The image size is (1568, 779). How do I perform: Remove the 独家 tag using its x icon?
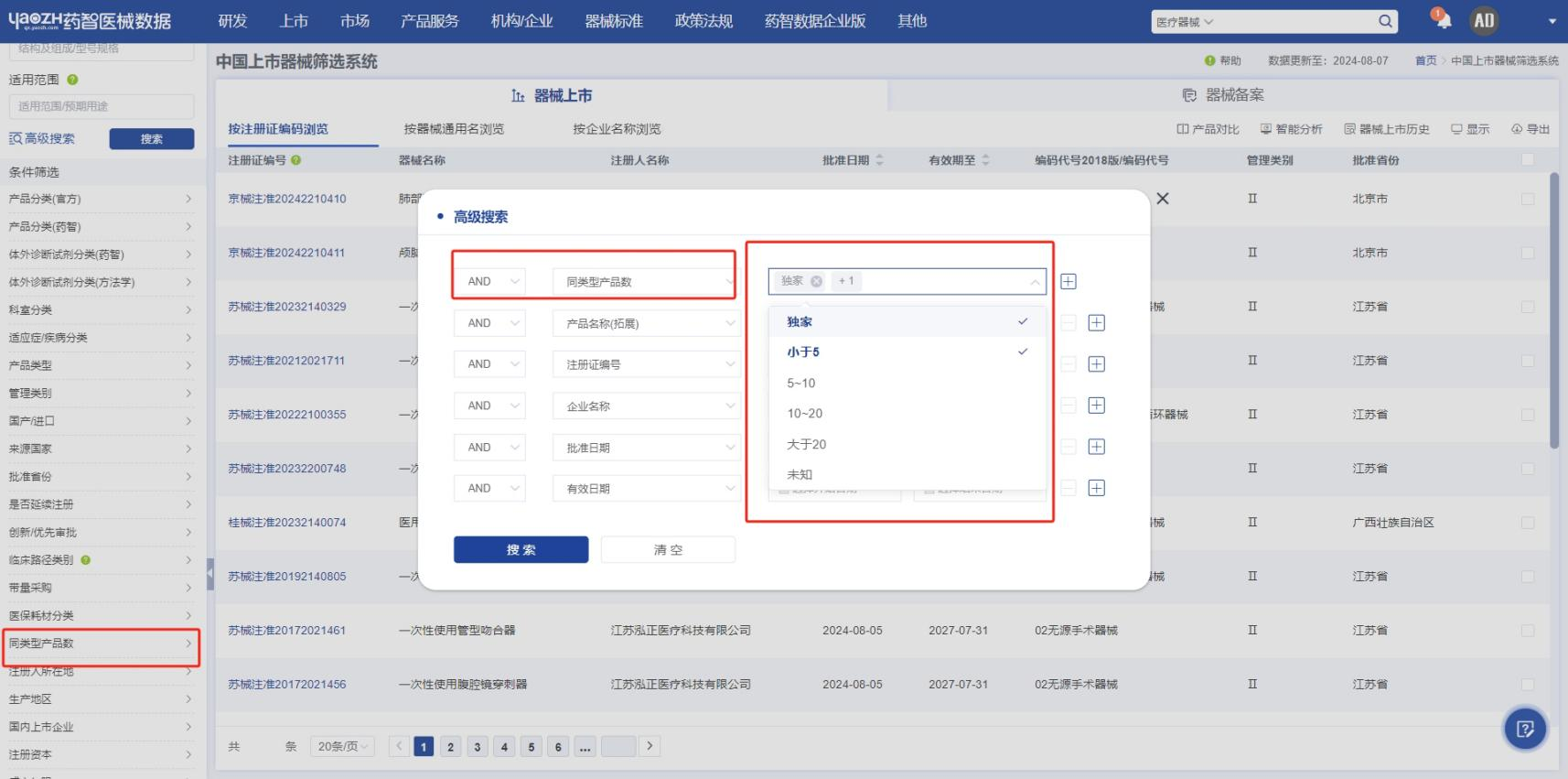(816, 281)
